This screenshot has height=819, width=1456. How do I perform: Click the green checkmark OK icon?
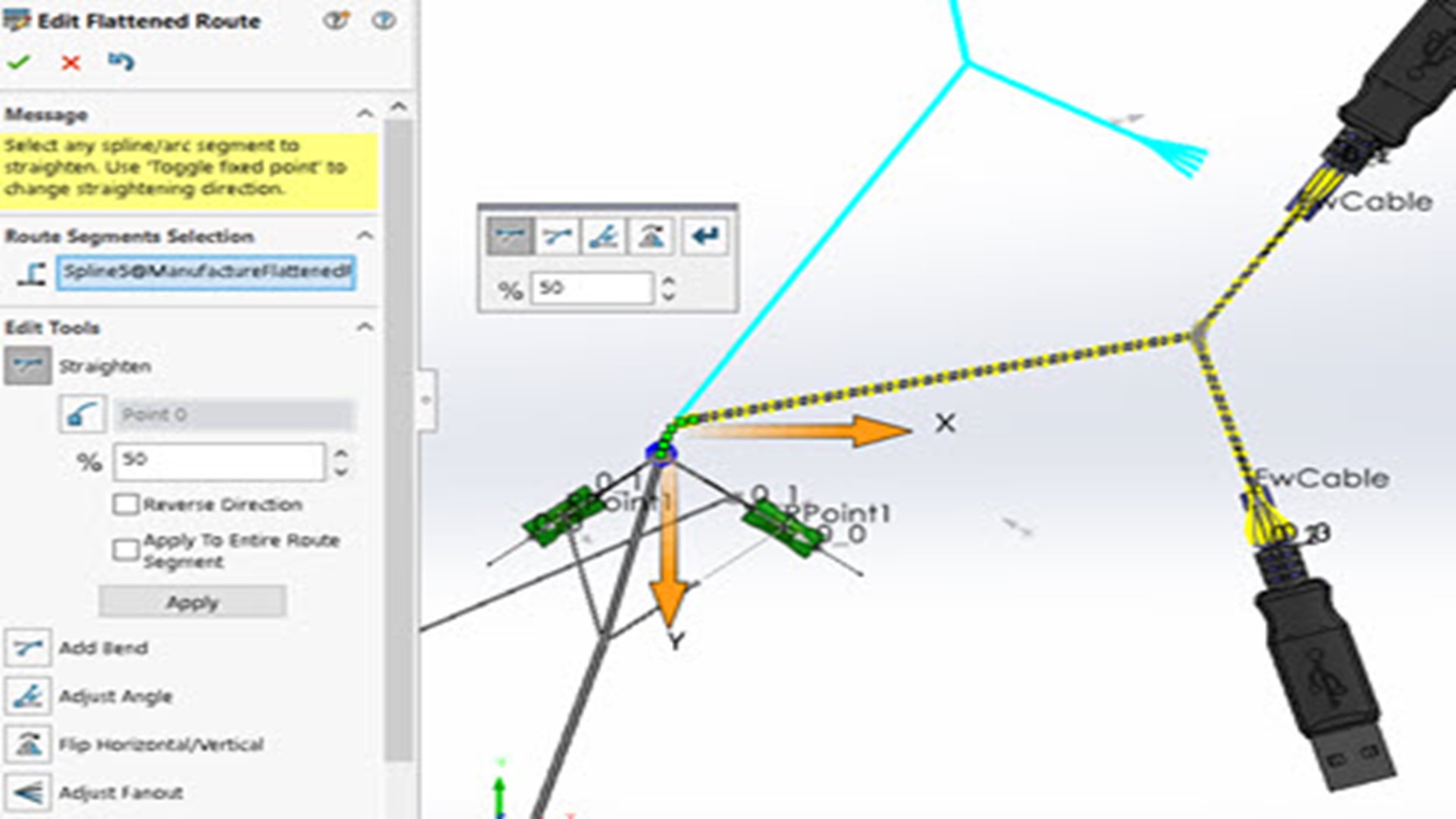coord(18,62)
